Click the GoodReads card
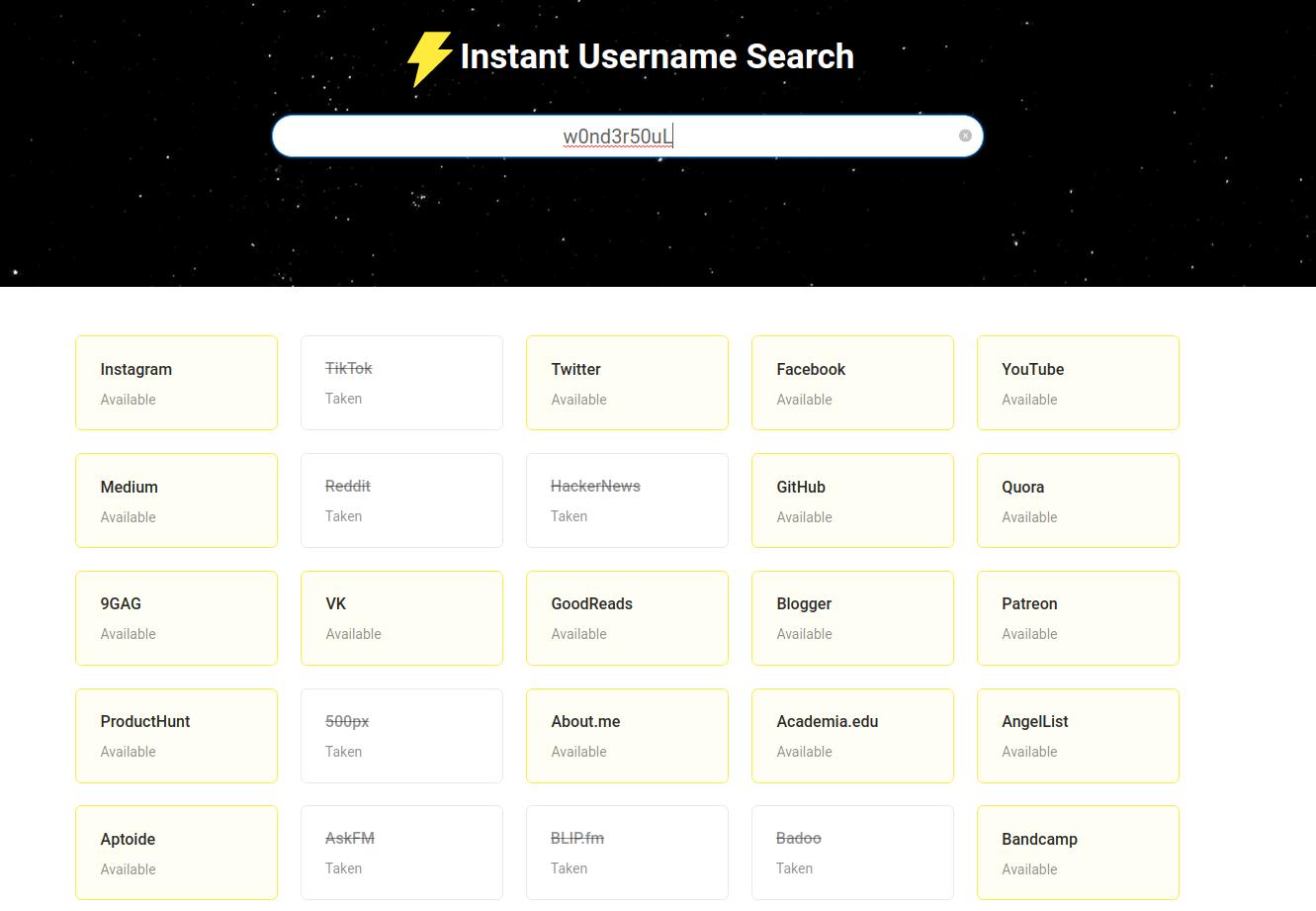Screen dimensions: 1316x911 627,618
